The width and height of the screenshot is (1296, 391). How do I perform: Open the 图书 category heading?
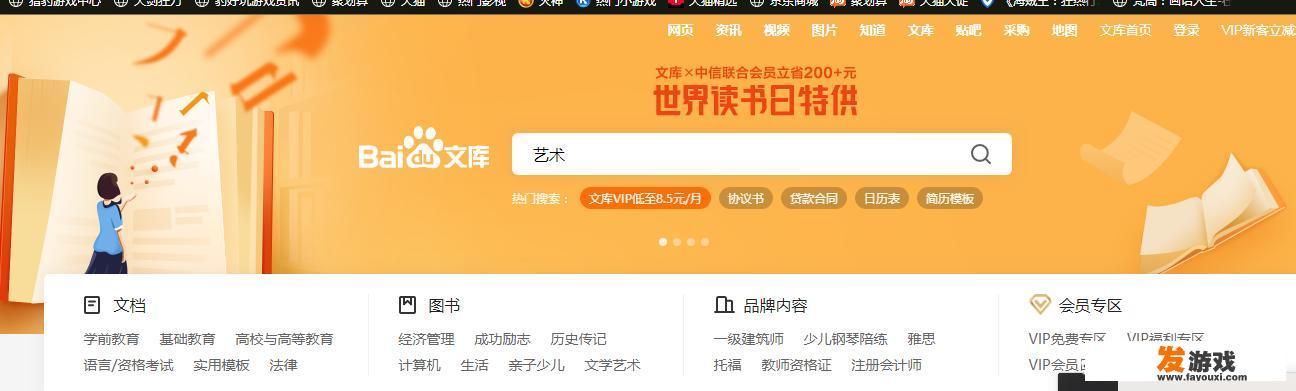444,305
